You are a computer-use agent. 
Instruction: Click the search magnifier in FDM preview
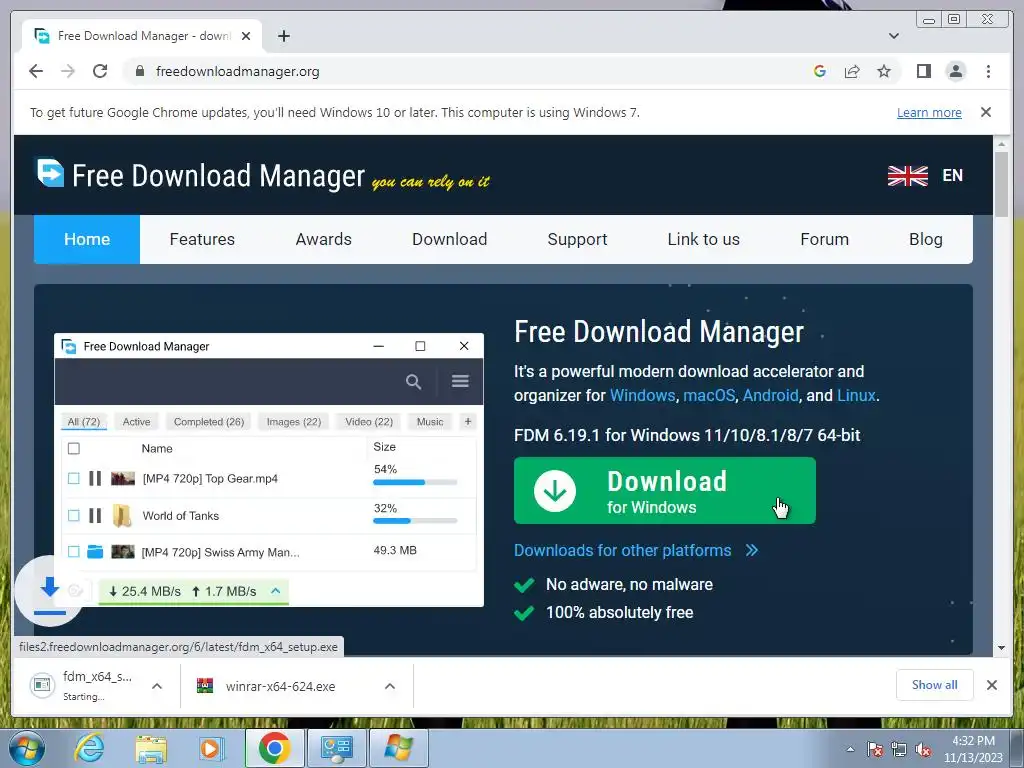point(413,381)
